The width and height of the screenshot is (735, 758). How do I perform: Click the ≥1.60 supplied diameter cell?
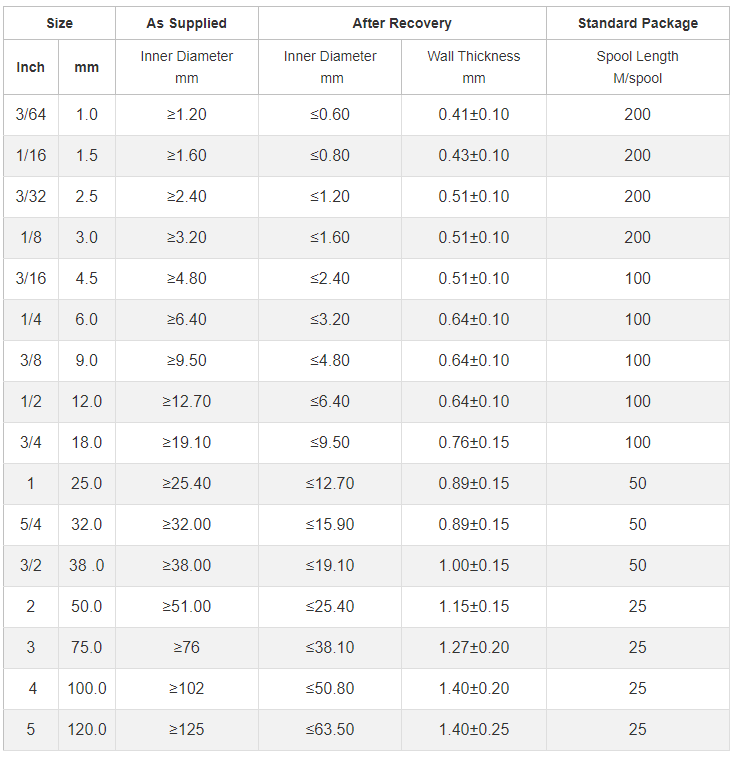coord(186,156)
